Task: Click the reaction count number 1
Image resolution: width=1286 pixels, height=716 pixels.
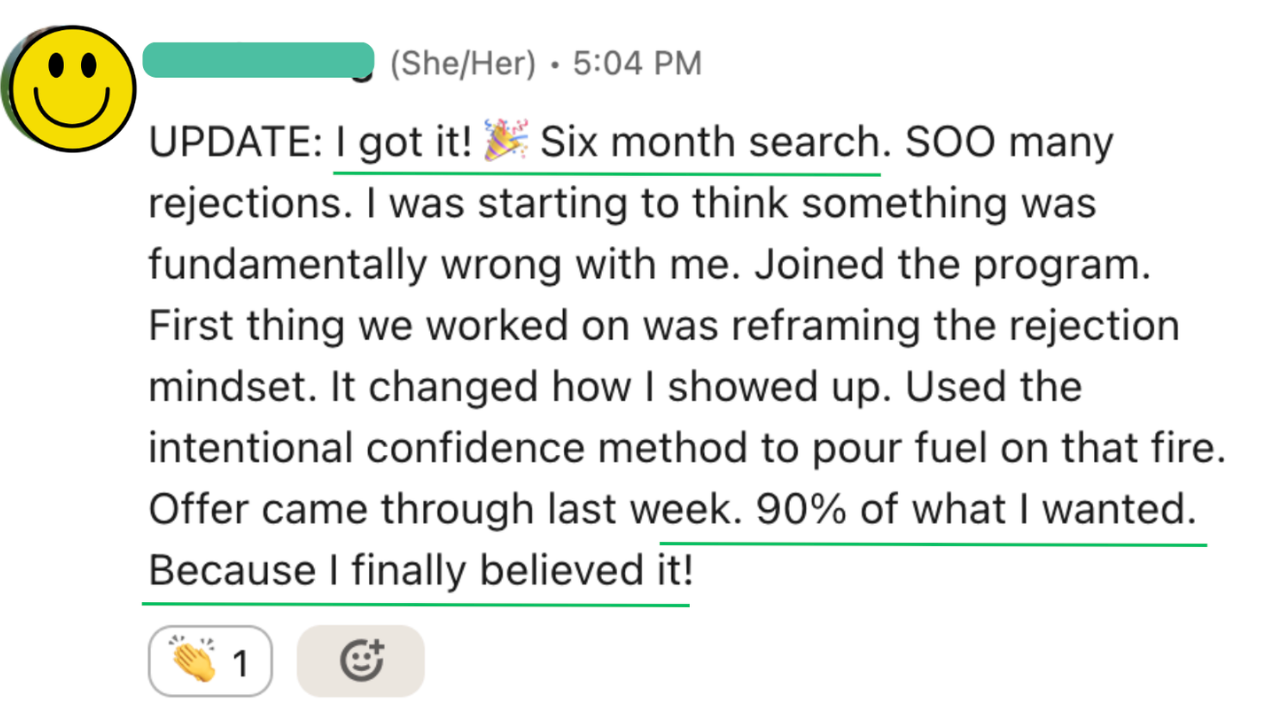Action: click(x=240, y=663)
